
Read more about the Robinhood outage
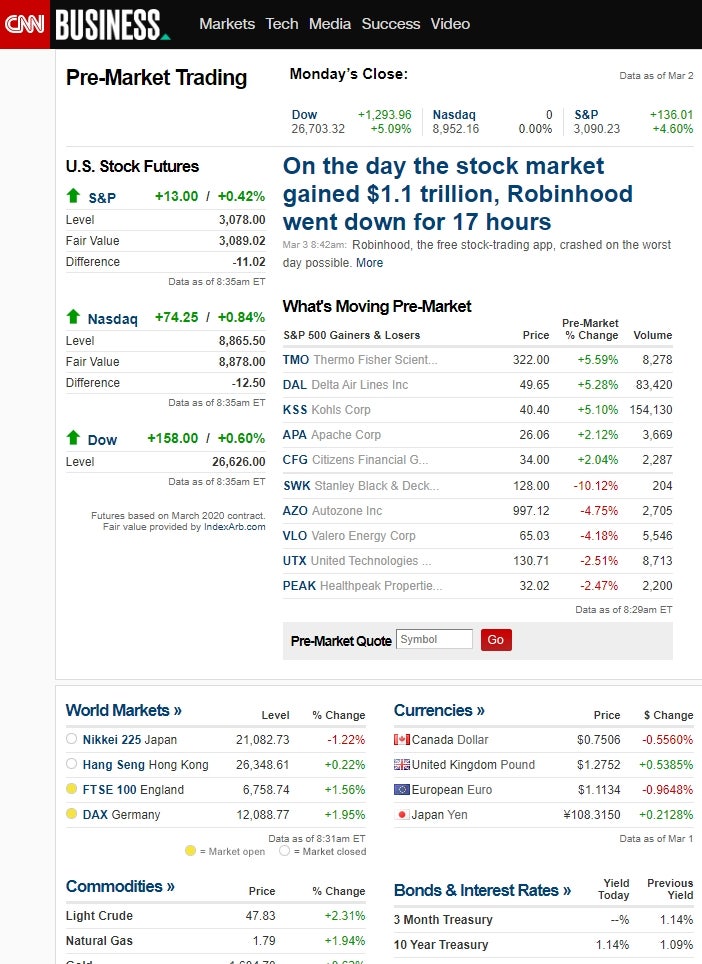pyautogui.click(x=369, y=263)
